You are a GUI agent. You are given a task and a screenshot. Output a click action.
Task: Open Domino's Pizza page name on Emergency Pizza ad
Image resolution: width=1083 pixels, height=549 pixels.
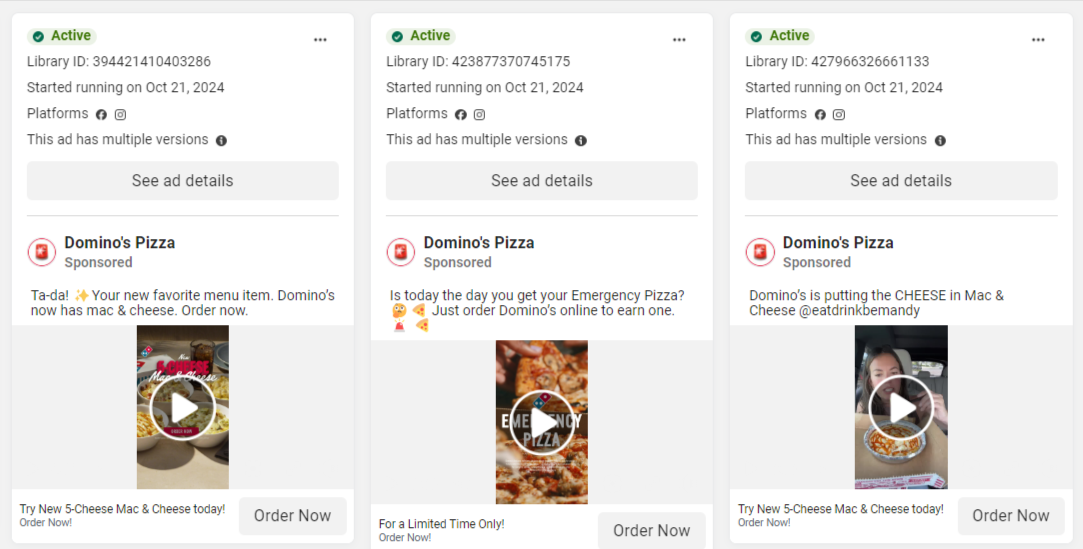pyautogui.click(x=479, y=243)
